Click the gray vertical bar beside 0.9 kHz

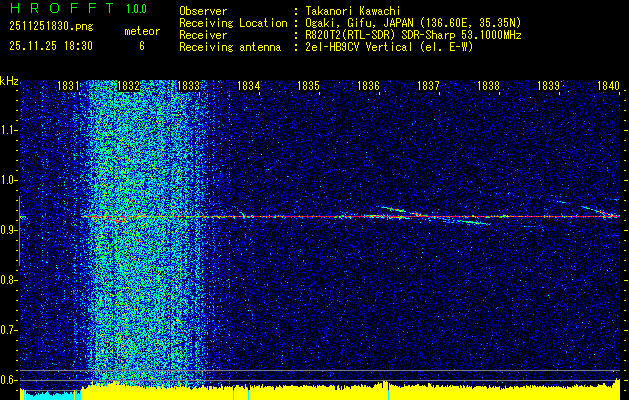[19, 231]
